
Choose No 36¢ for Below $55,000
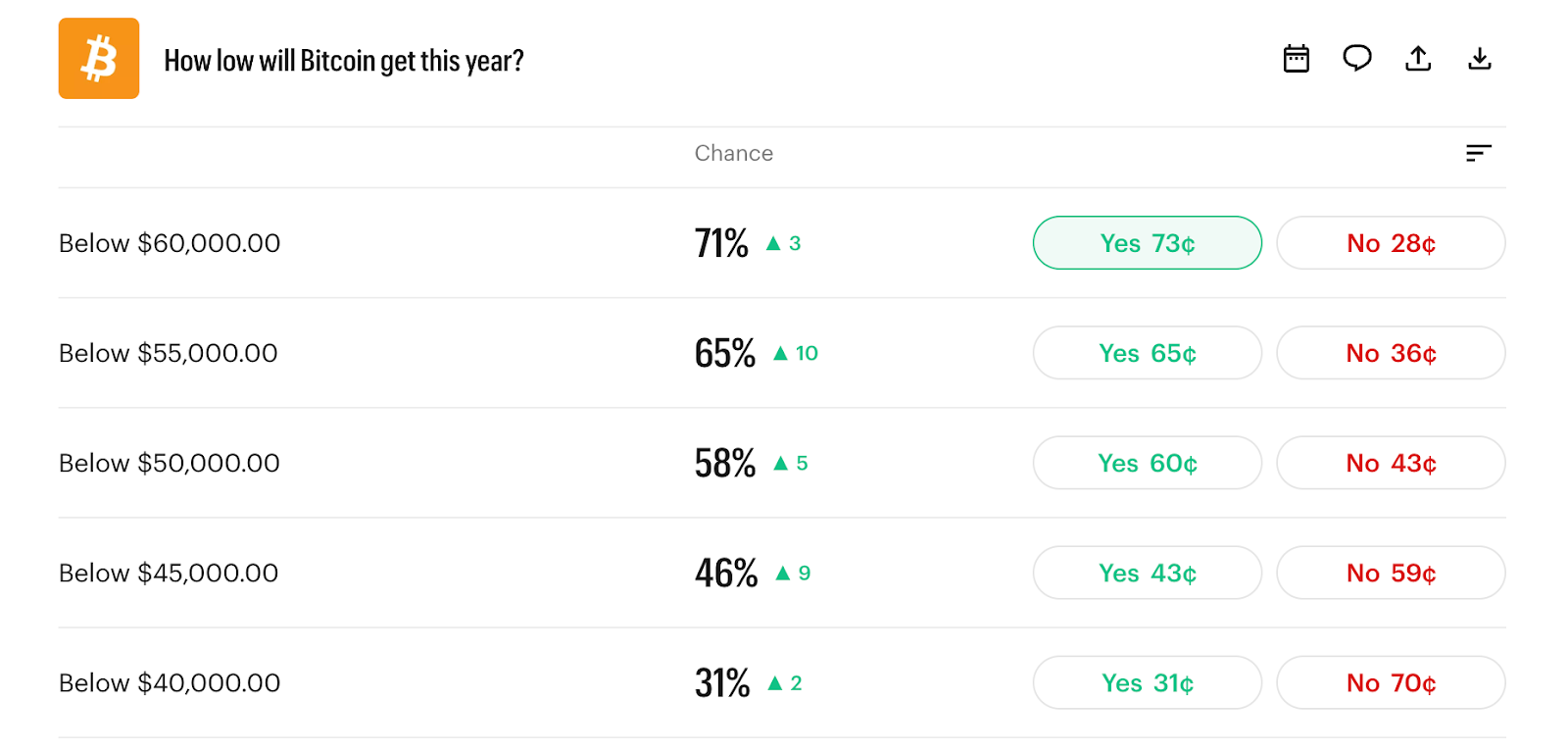click(x=1391, y=353)
